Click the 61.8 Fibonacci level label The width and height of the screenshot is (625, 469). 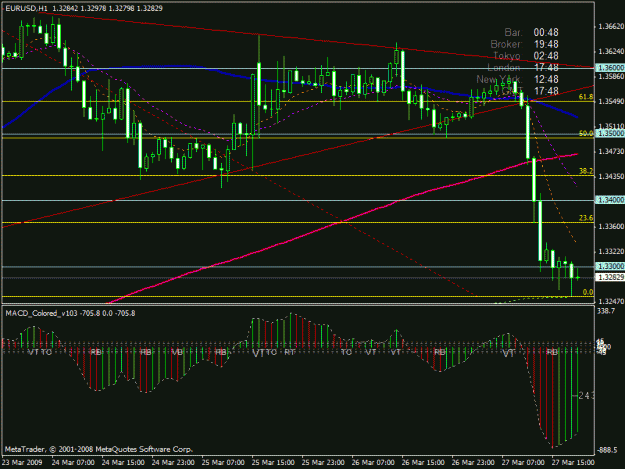[x=586, y=97]
